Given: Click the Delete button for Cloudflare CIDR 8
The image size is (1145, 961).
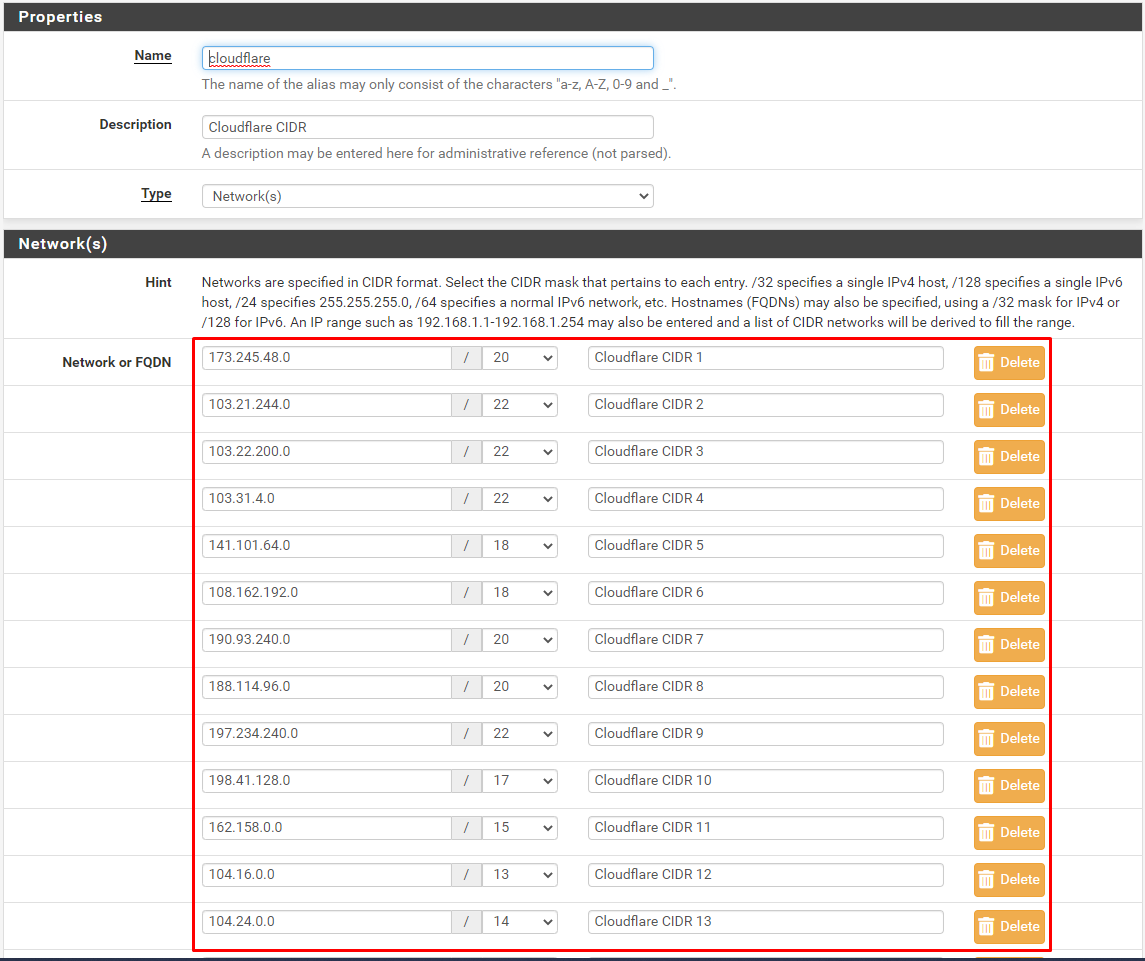Looking at the screenshot, I should [1008, 692].
